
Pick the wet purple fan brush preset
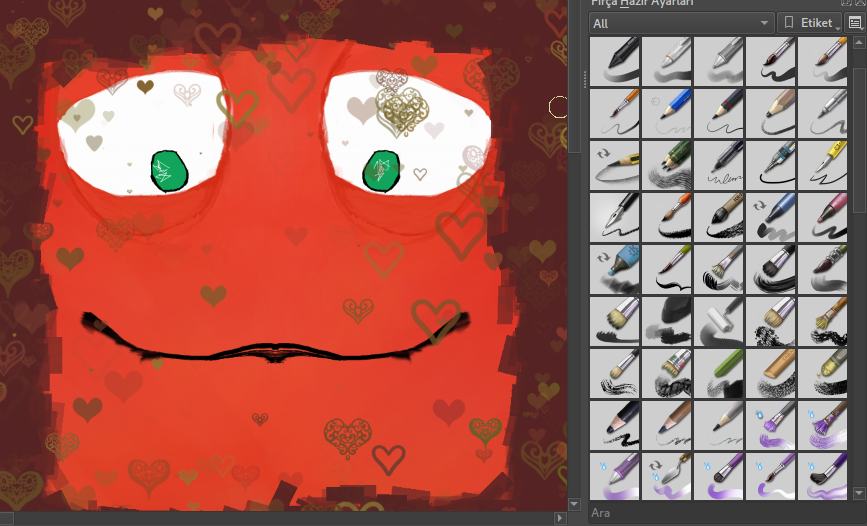click(x=822, y=425)
